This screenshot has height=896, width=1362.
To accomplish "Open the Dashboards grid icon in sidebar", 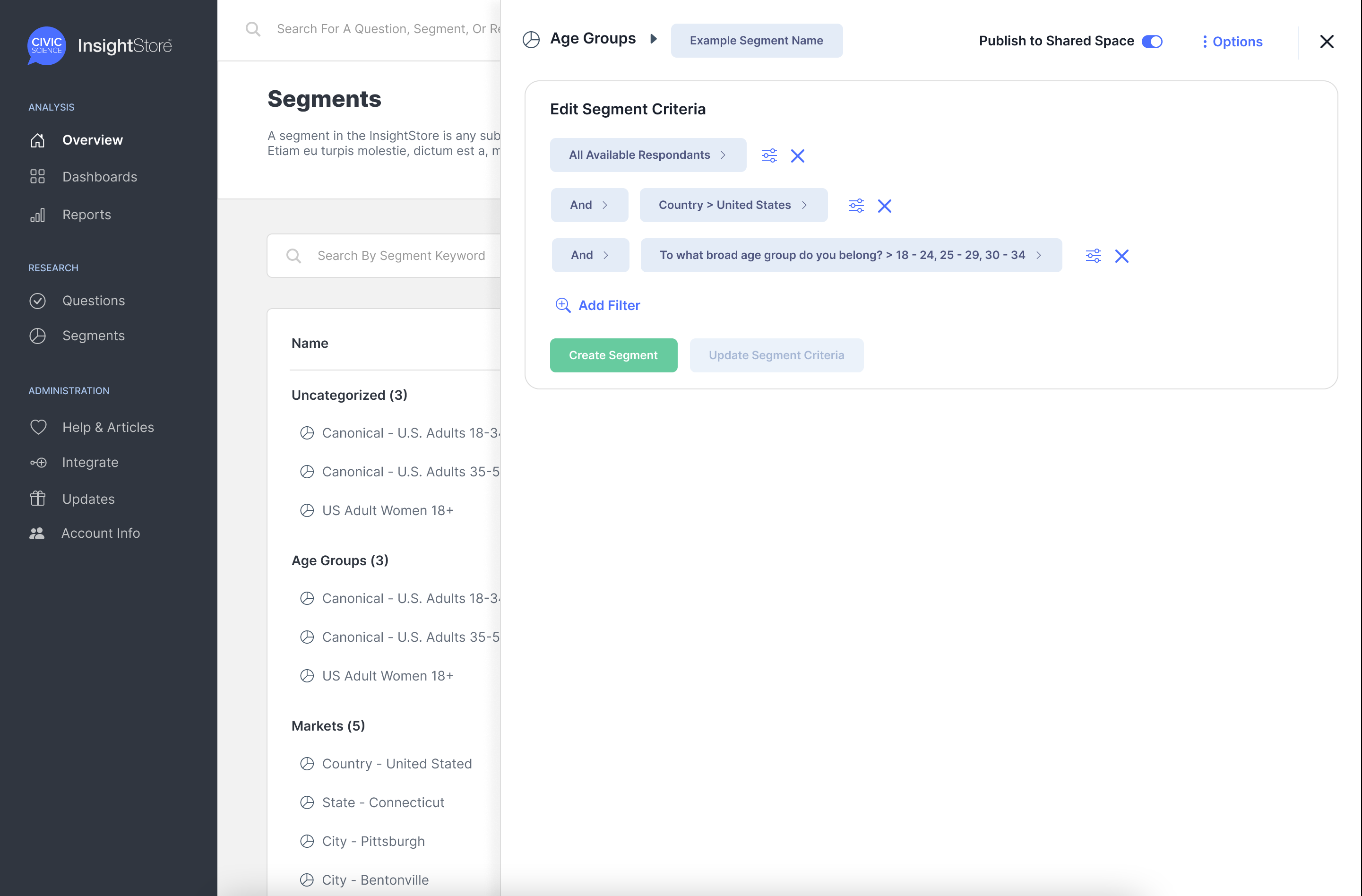I will tap(37, 177).
